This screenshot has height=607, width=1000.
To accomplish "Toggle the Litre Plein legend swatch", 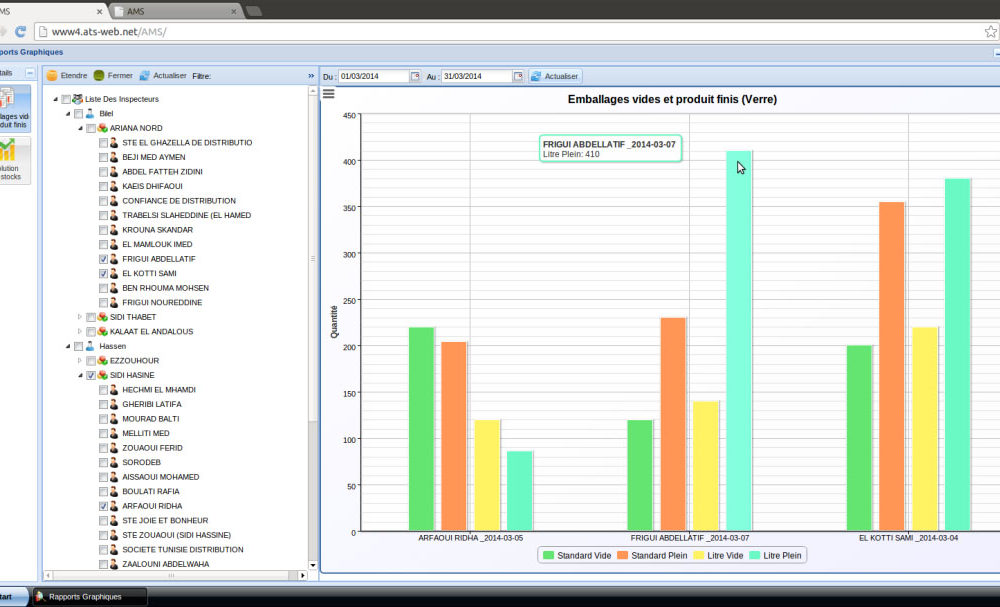I will [755, 555].
